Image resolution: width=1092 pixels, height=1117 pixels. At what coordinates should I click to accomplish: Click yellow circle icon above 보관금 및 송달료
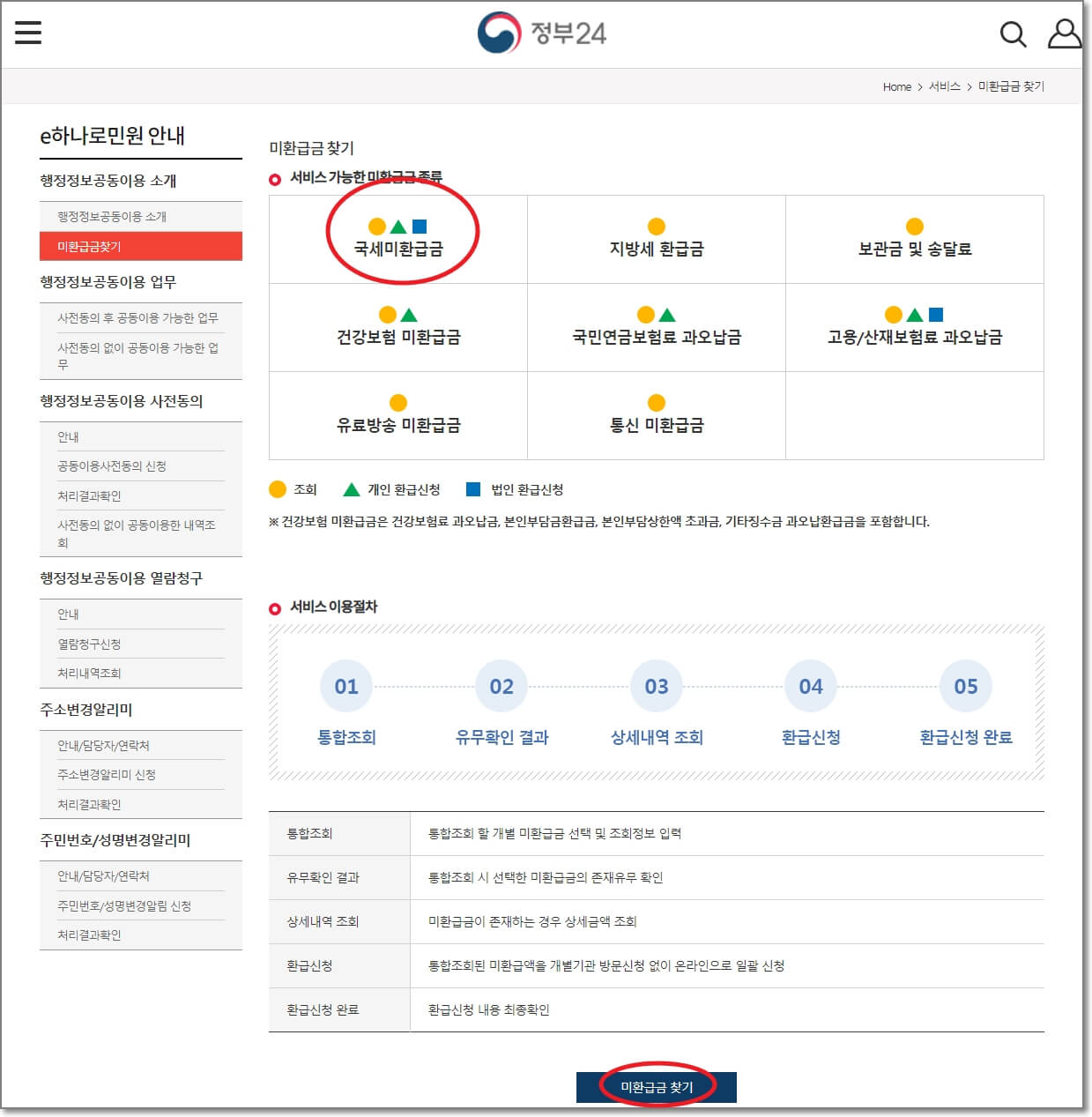pos(915,227)
